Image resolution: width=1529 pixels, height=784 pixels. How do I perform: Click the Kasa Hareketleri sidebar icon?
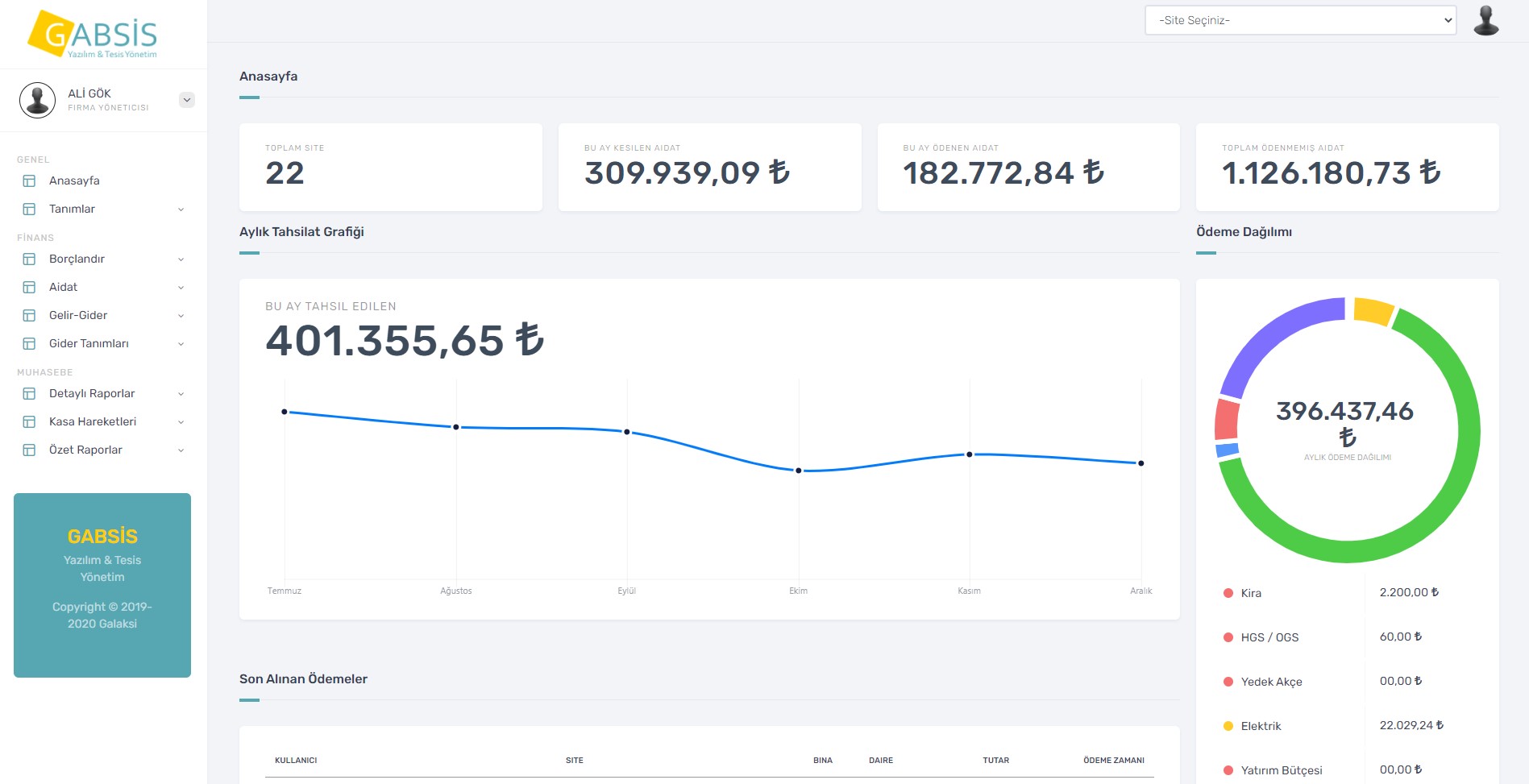pos(29,421)
